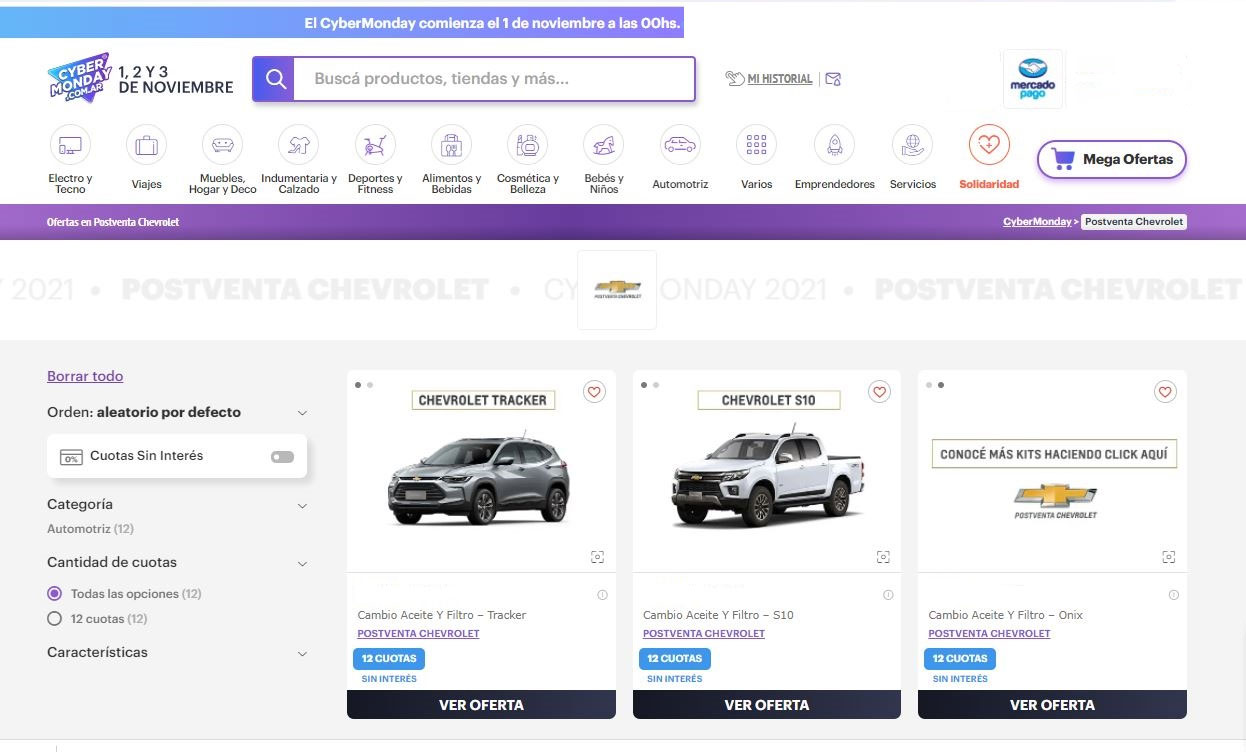Select the Todas las opciones radio button
This screenshot has height=752, width=1246.
coord(55,594)
